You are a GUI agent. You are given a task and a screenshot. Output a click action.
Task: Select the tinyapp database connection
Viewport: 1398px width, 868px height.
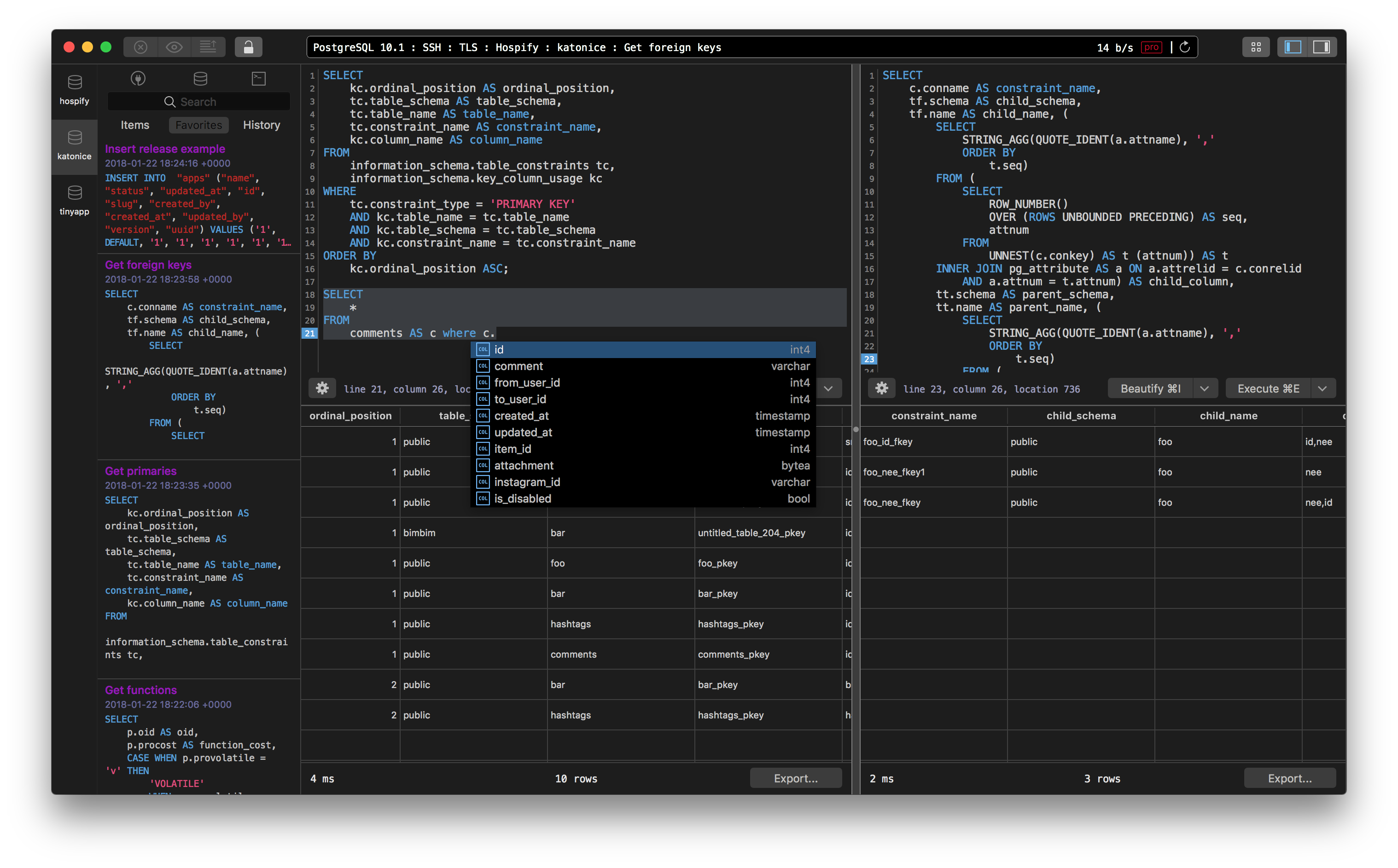(74, 200)
